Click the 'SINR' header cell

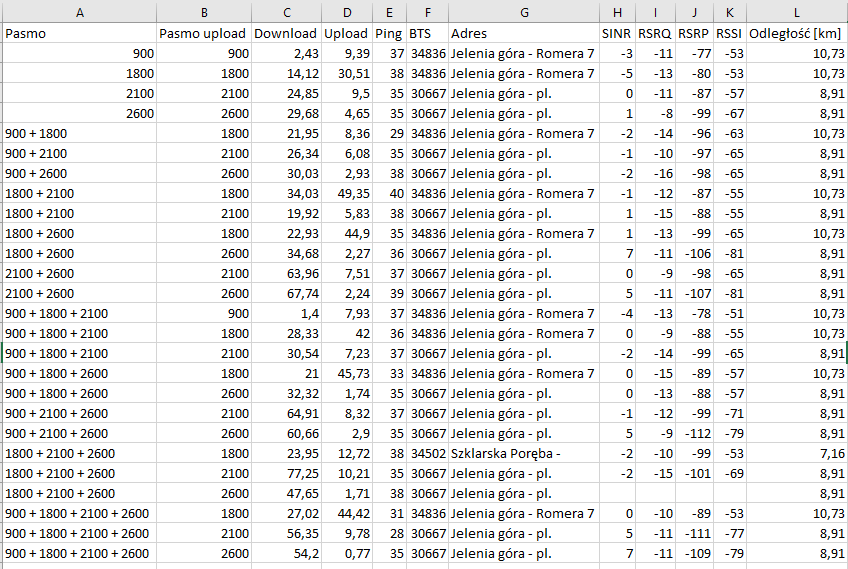click(x=617, y=33)
